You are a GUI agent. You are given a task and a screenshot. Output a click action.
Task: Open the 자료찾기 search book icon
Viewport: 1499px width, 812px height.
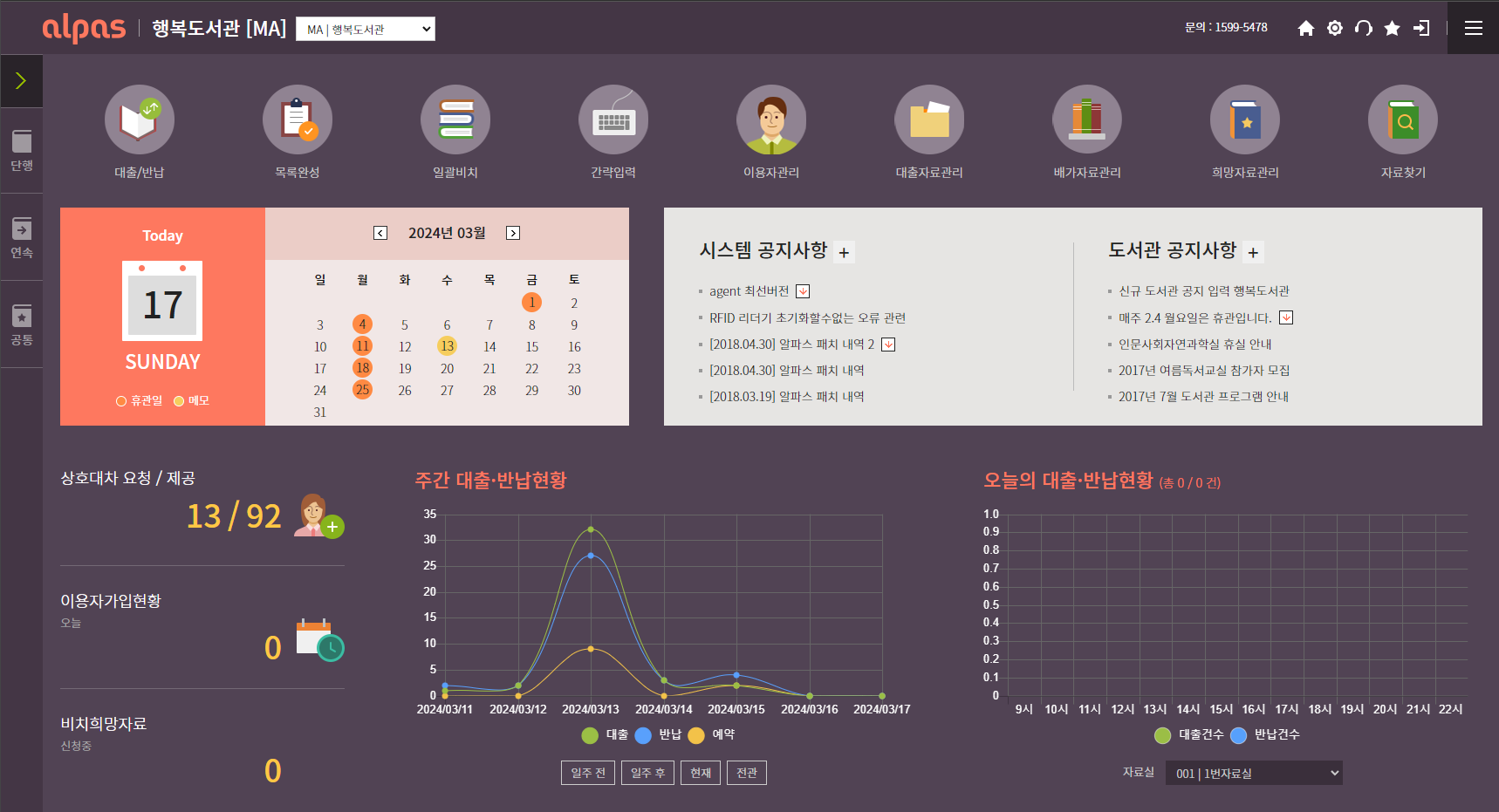pyautogui.click(x=1403, y=119)
